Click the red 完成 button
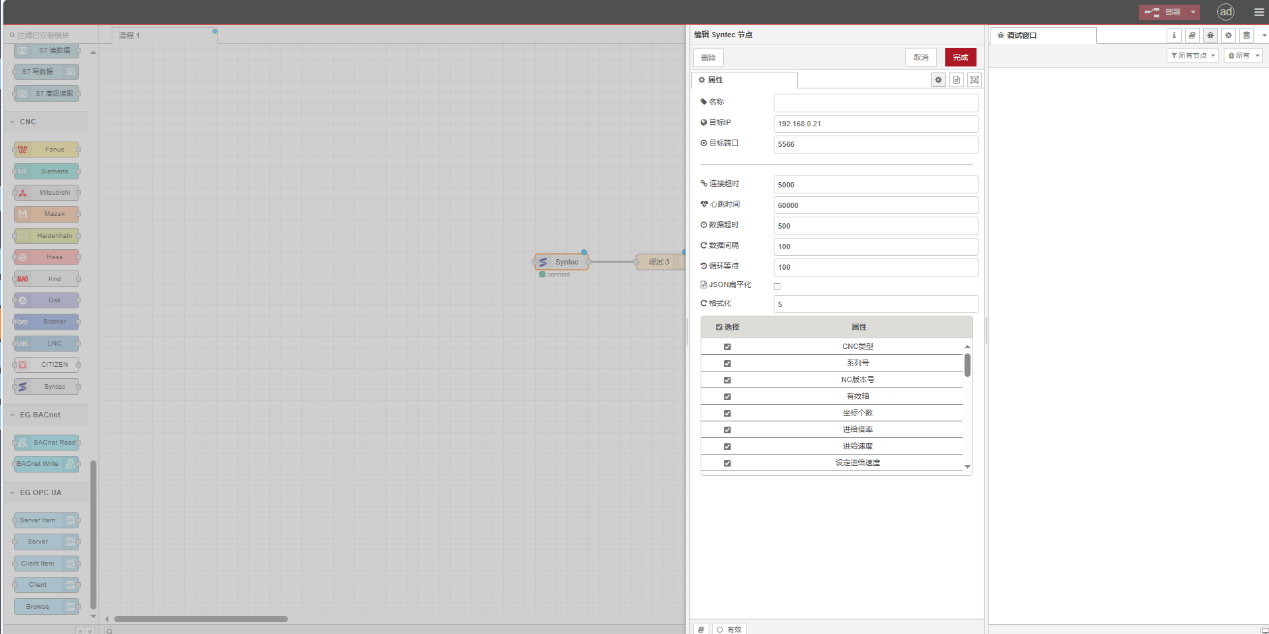This screenshot has width=1269, height=634. [960, 58]
